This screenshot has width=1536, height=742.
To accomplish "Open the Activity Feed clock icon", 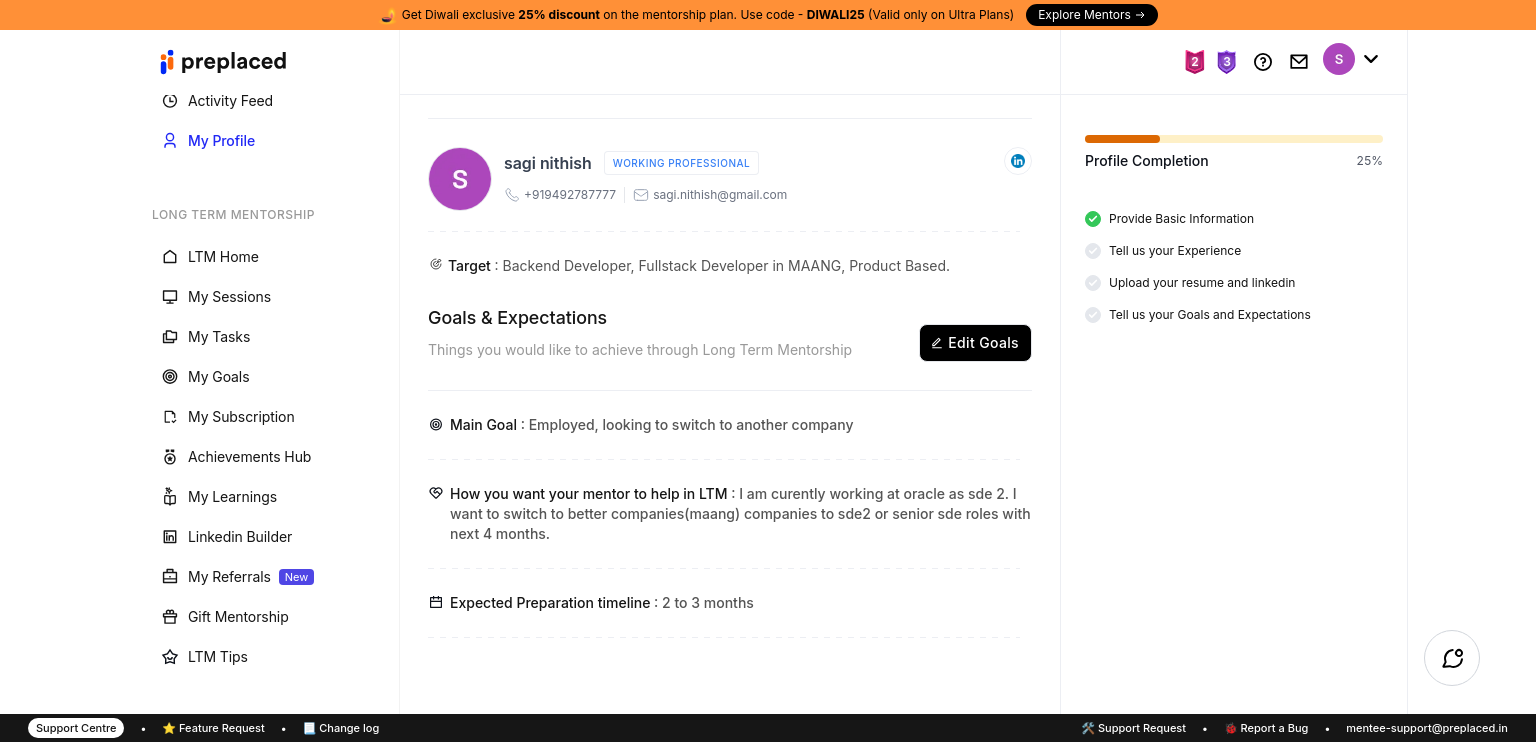I will point(170,101).
